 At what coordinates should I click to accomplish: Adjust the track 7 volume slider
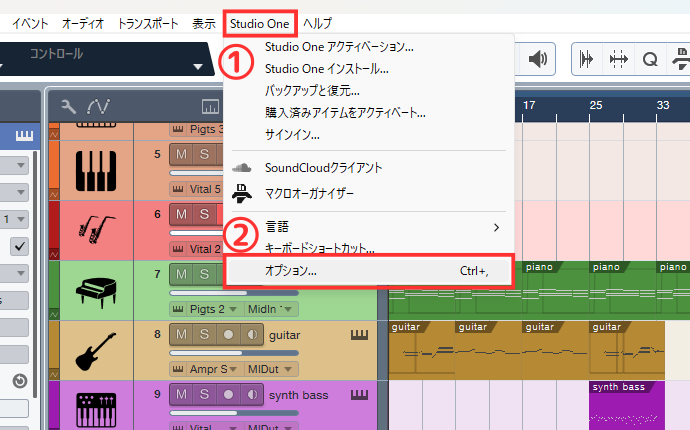pos(234,293)
